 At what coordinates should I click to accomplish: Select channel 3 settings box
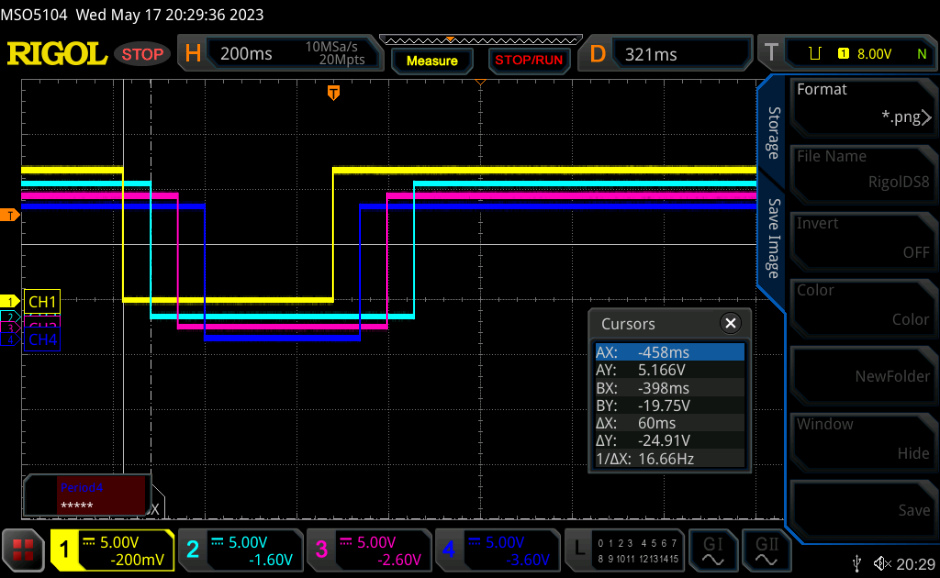point(369,550)
